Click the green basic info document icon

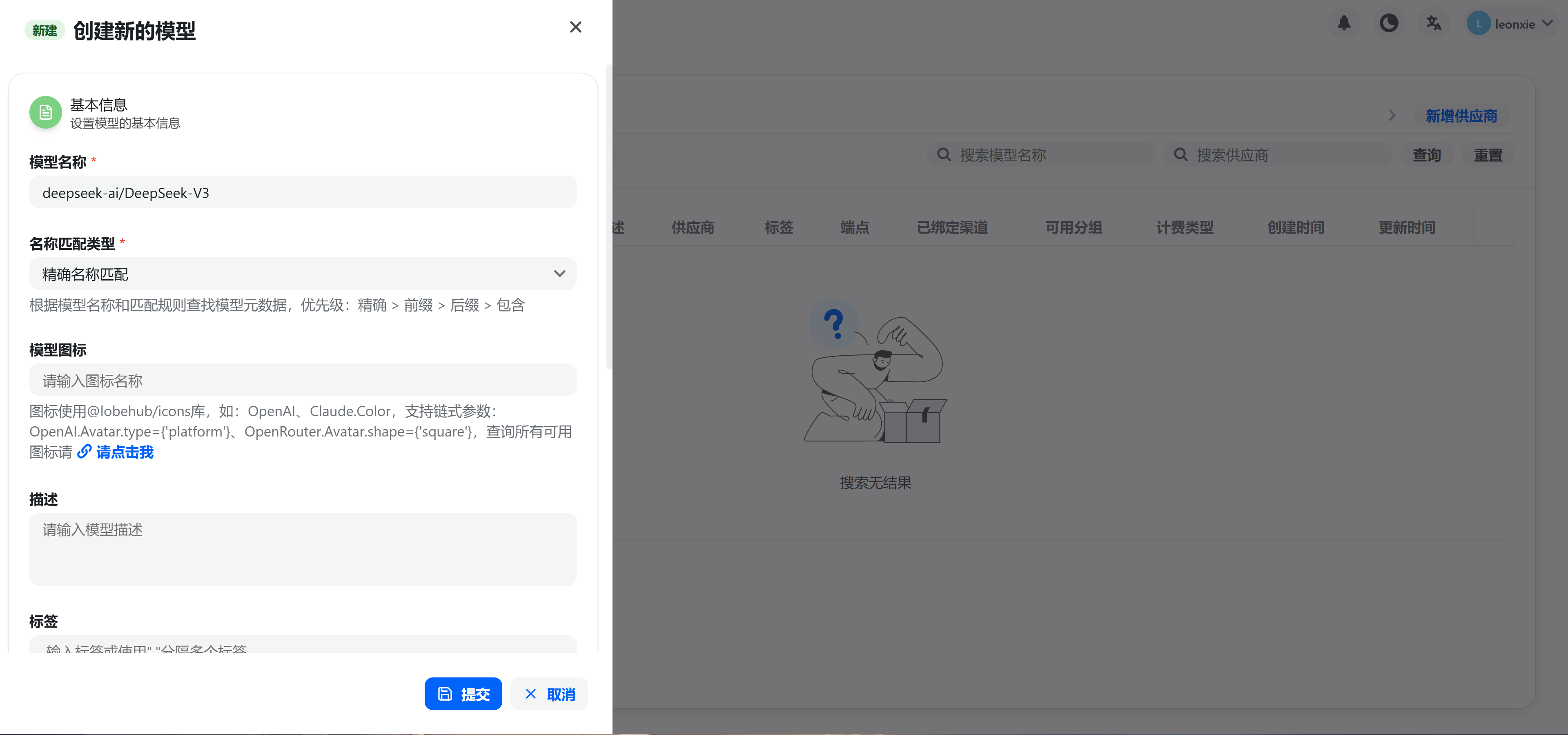pyautogui.click(x=46, y=113)
